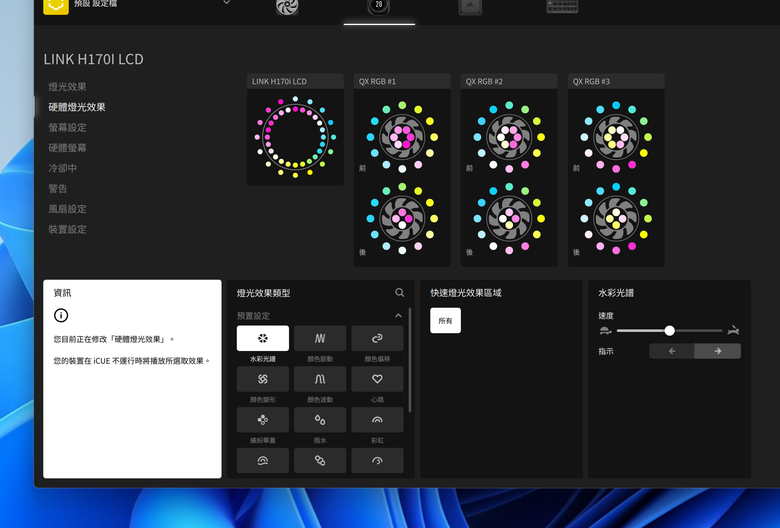Image resolution: width=780 pixels, height=528 pixels.
Task: Select the spiral arc effect tile below 彩虹
Action: 377,460
